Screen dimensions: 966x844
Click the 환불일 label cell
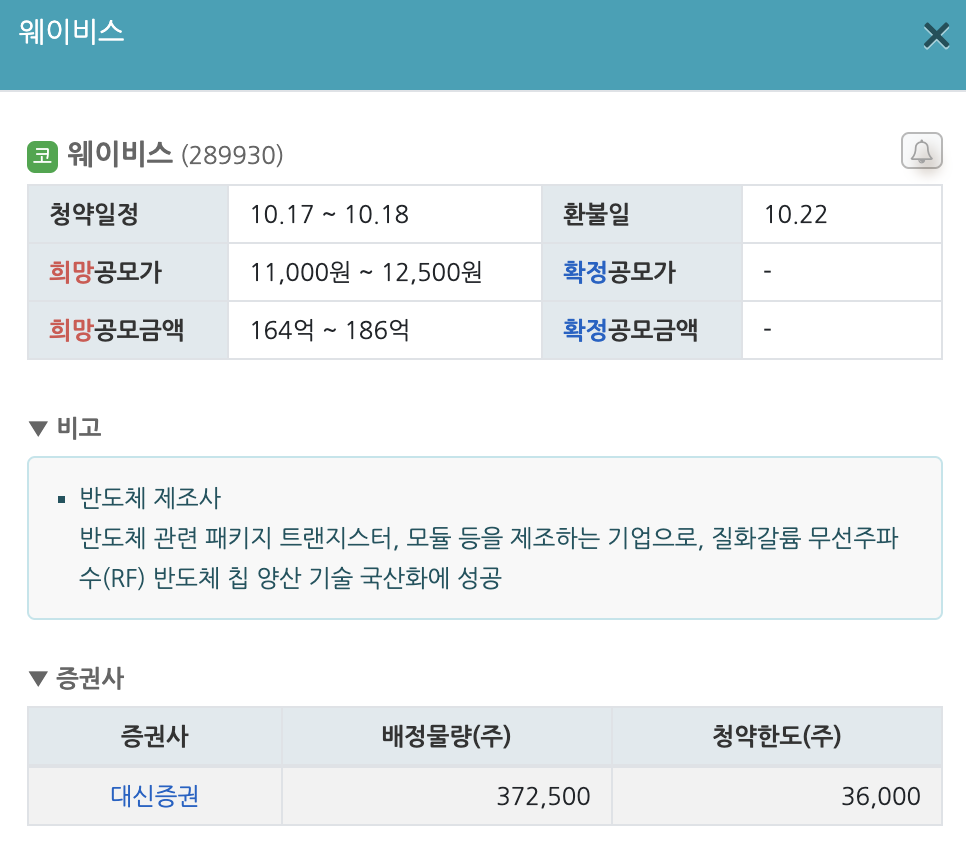(642, 214)
